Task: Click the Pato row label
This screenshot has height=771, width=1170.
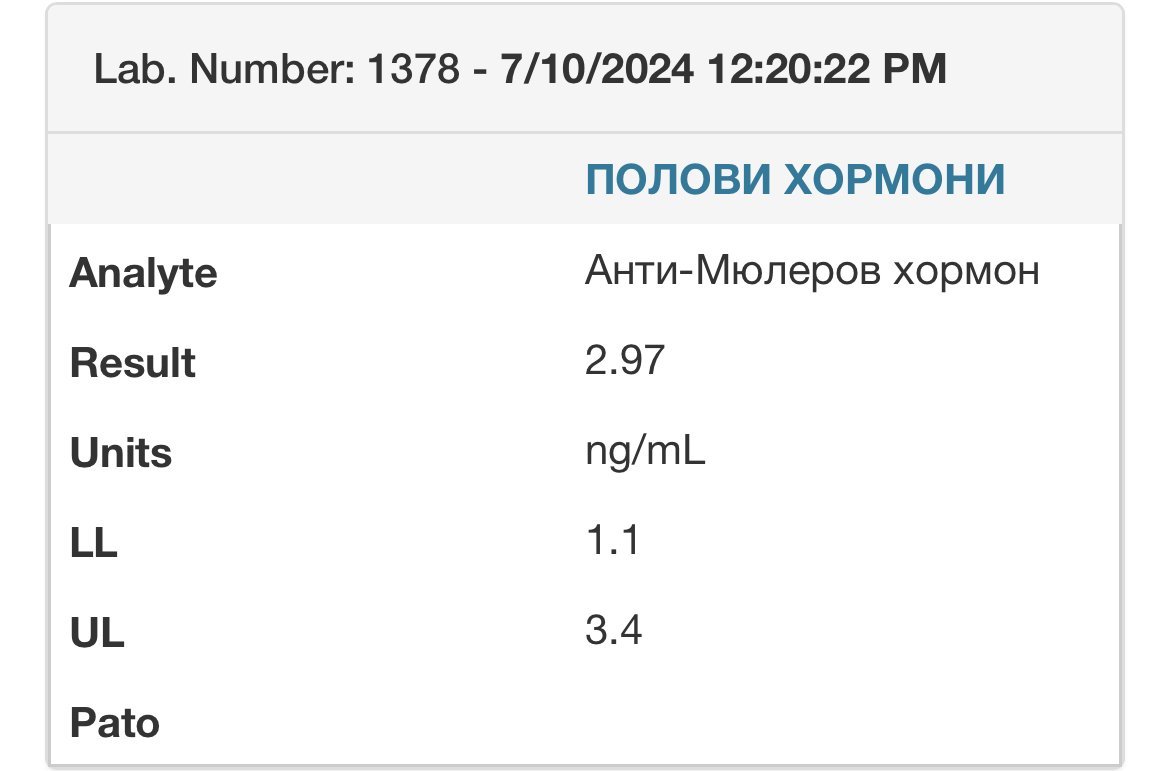Action: pos(114,722)
